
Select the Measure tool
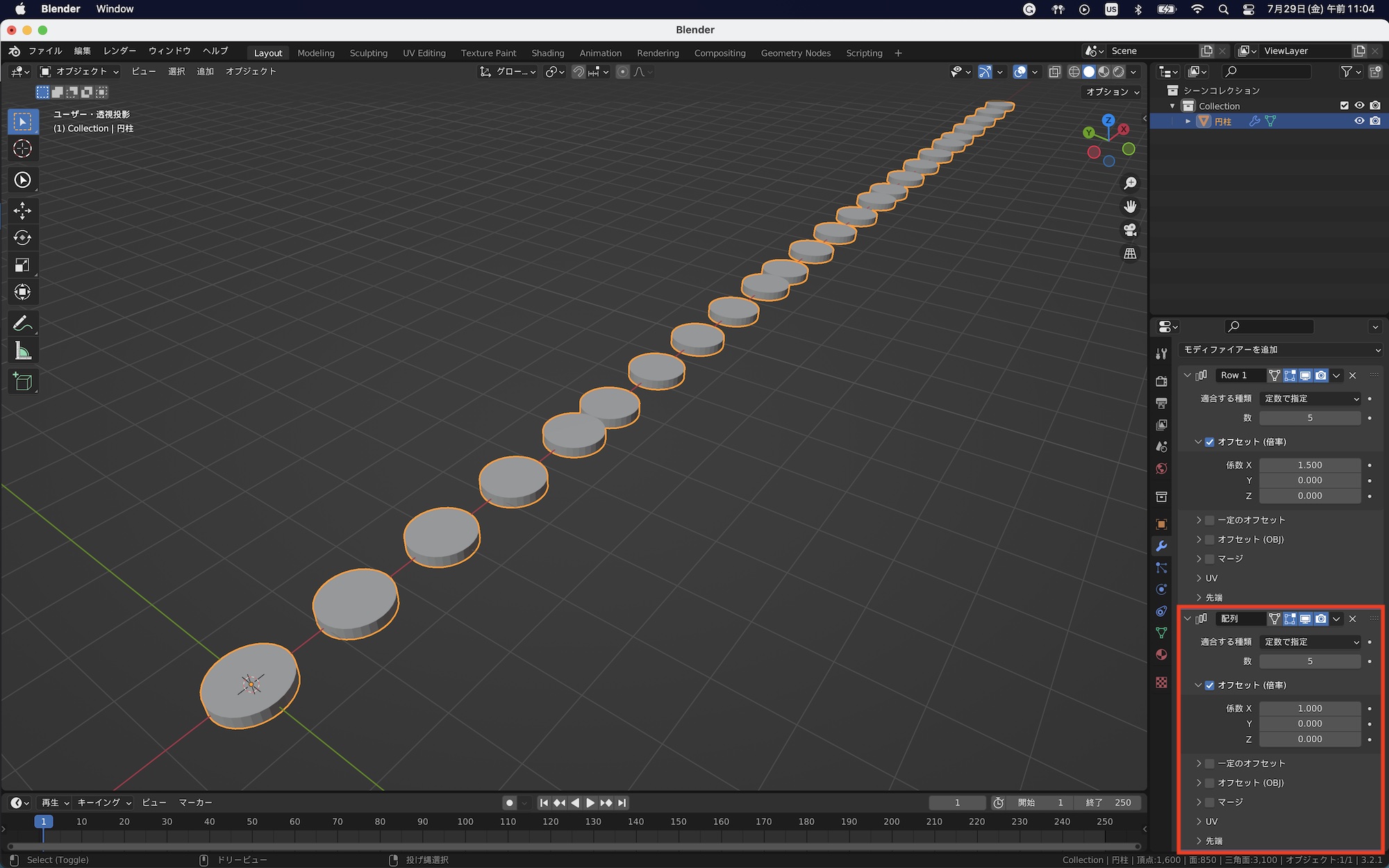22,351
